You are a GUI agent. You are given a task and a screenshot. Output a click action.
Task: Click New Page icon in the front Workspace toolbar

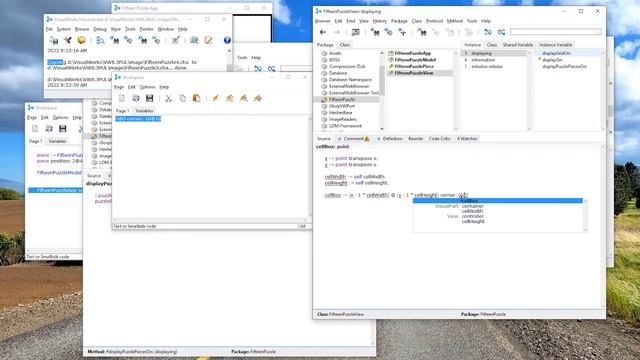(122, 98)
